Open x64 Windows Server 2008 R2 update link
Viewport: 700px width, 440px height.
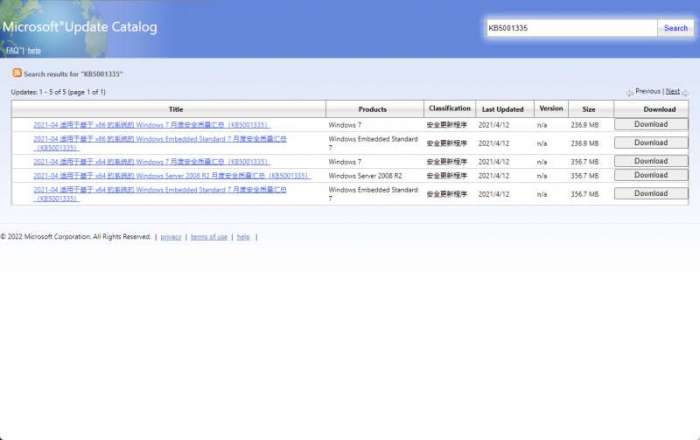click(171, 176)
